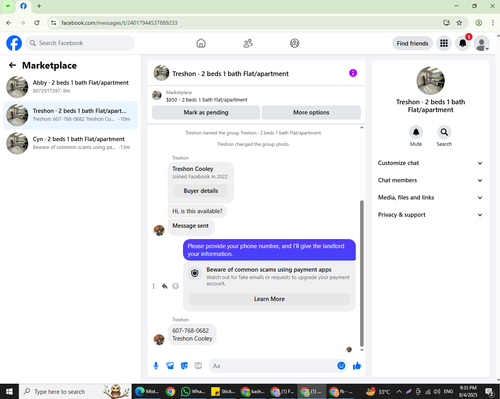Open the Groups icon in top navigation
Viewport: 500px width, 399px height.
coord(294,43)
